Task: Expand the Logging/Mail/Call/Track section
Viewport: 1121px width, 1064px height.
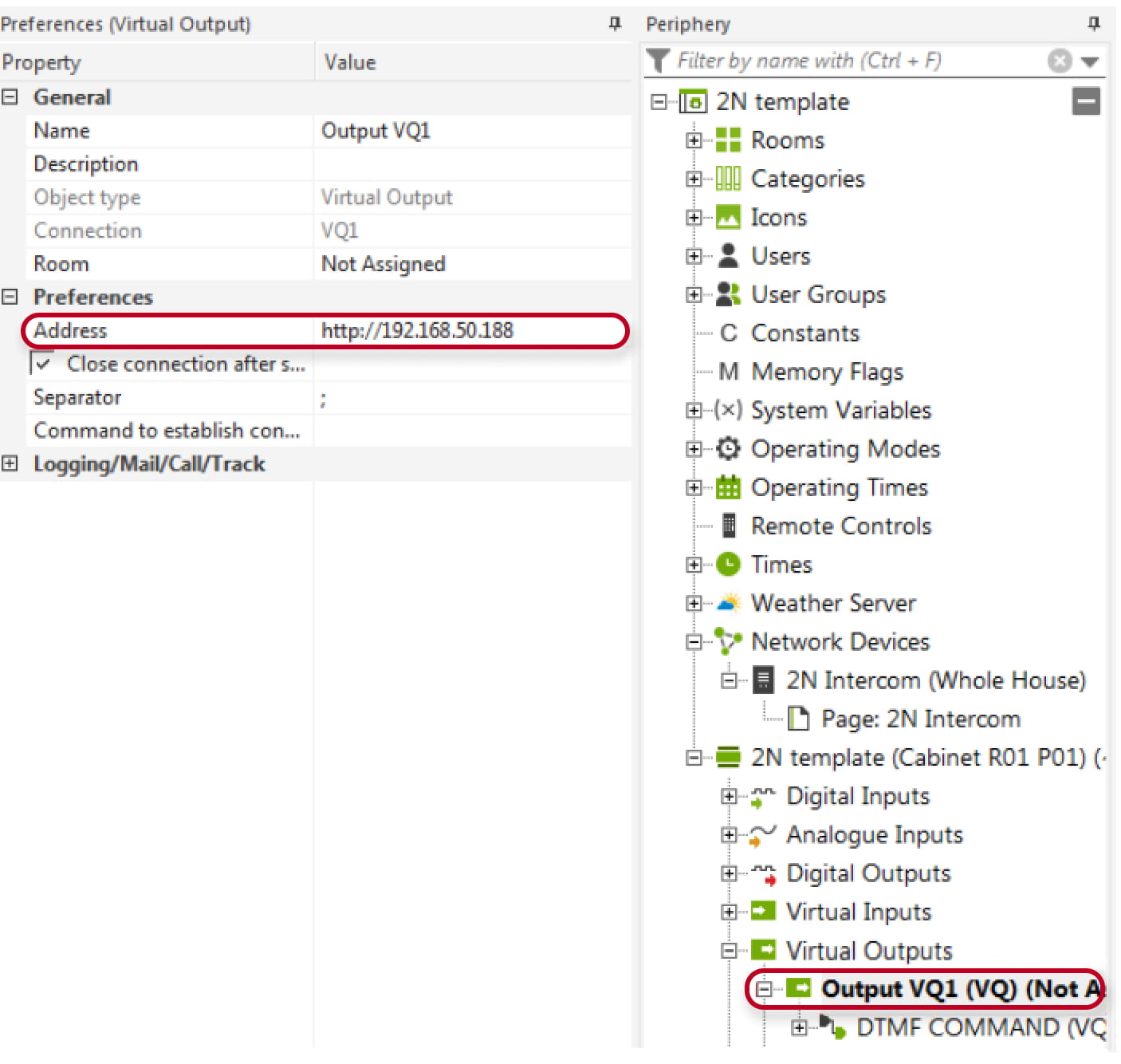Action: (x=10, y=463)
